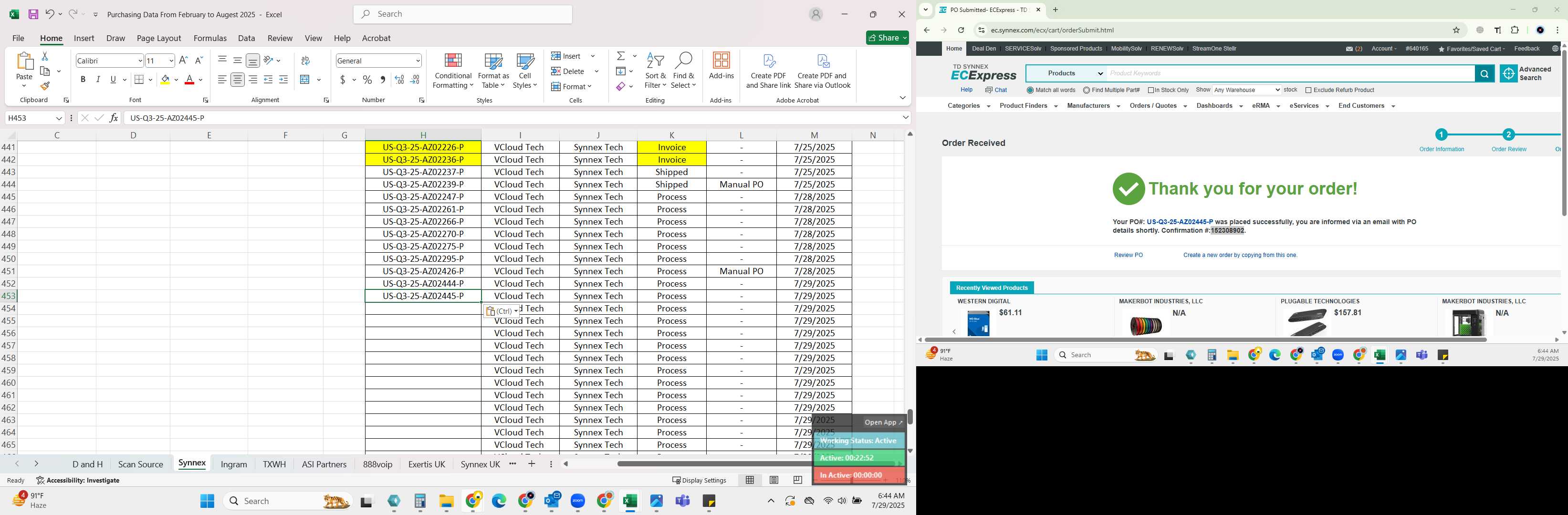Apply Percent Style number format
The height and width of the screenshot is (515, 1568).
pyautogui.click(x=367, y=80)
